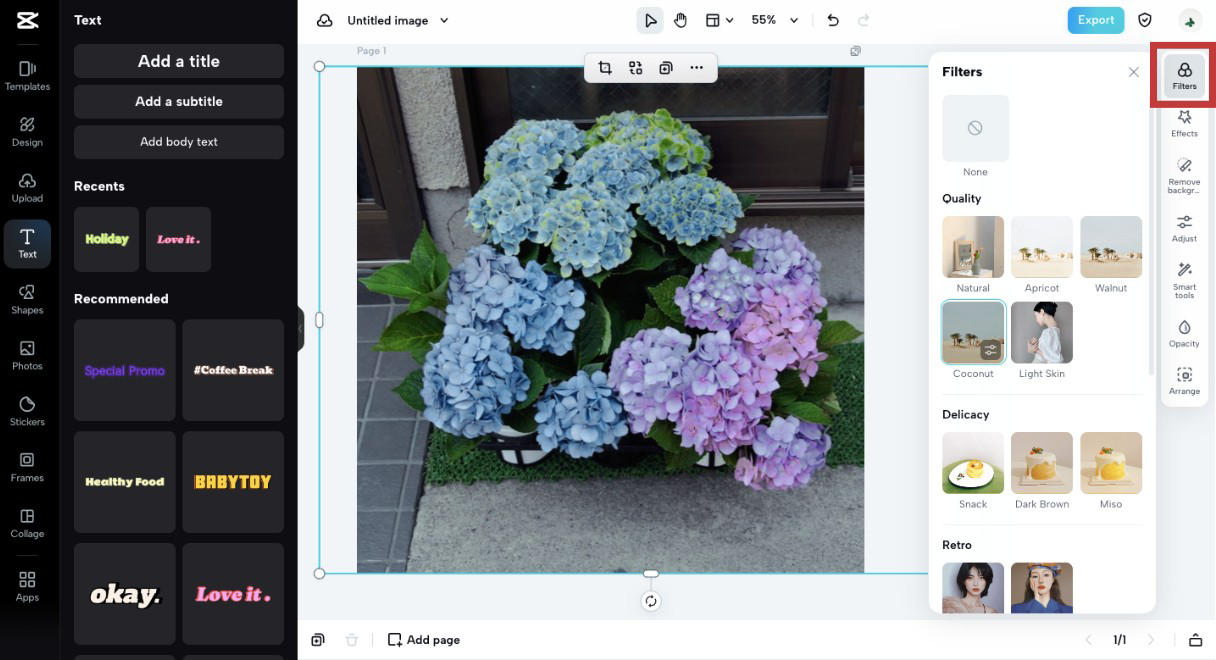Open the canvas layout dropdown
The width and height of the screenshot is (1216, 660).
[x=720, y=20]
